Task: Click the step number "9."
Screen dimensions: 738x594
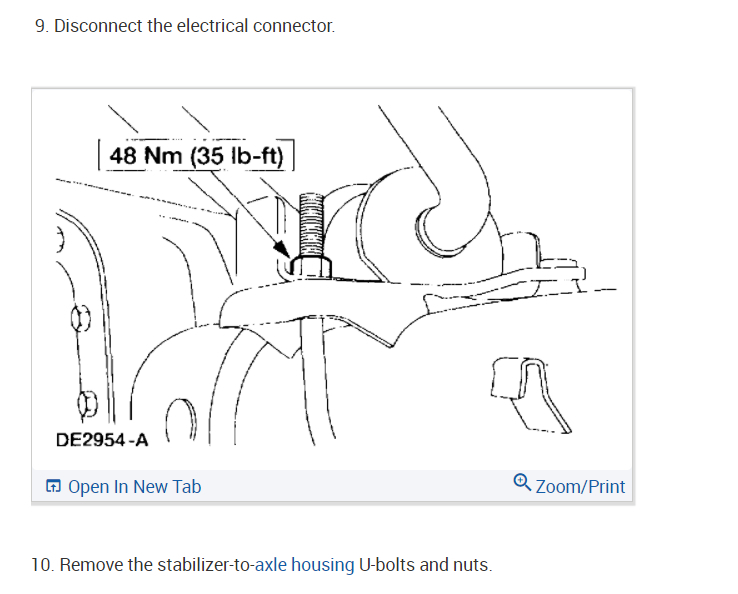Action: click(42, 26)
